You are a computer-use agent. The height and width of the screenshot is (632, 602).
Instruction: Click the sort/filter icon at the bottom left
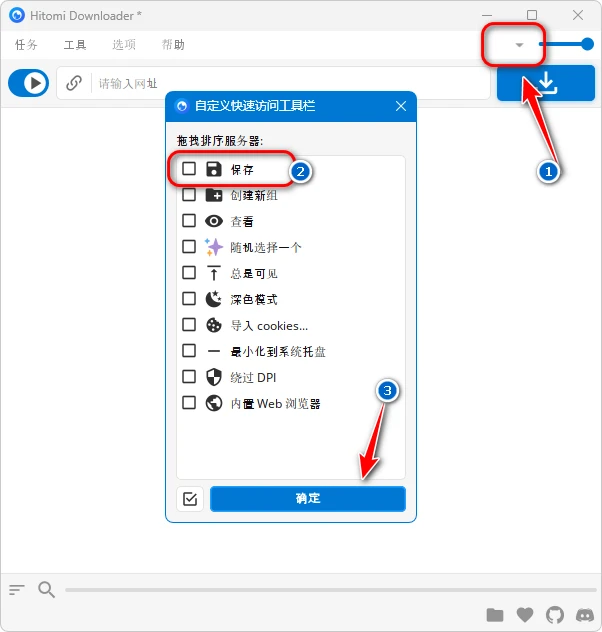[x=17, y=590]
